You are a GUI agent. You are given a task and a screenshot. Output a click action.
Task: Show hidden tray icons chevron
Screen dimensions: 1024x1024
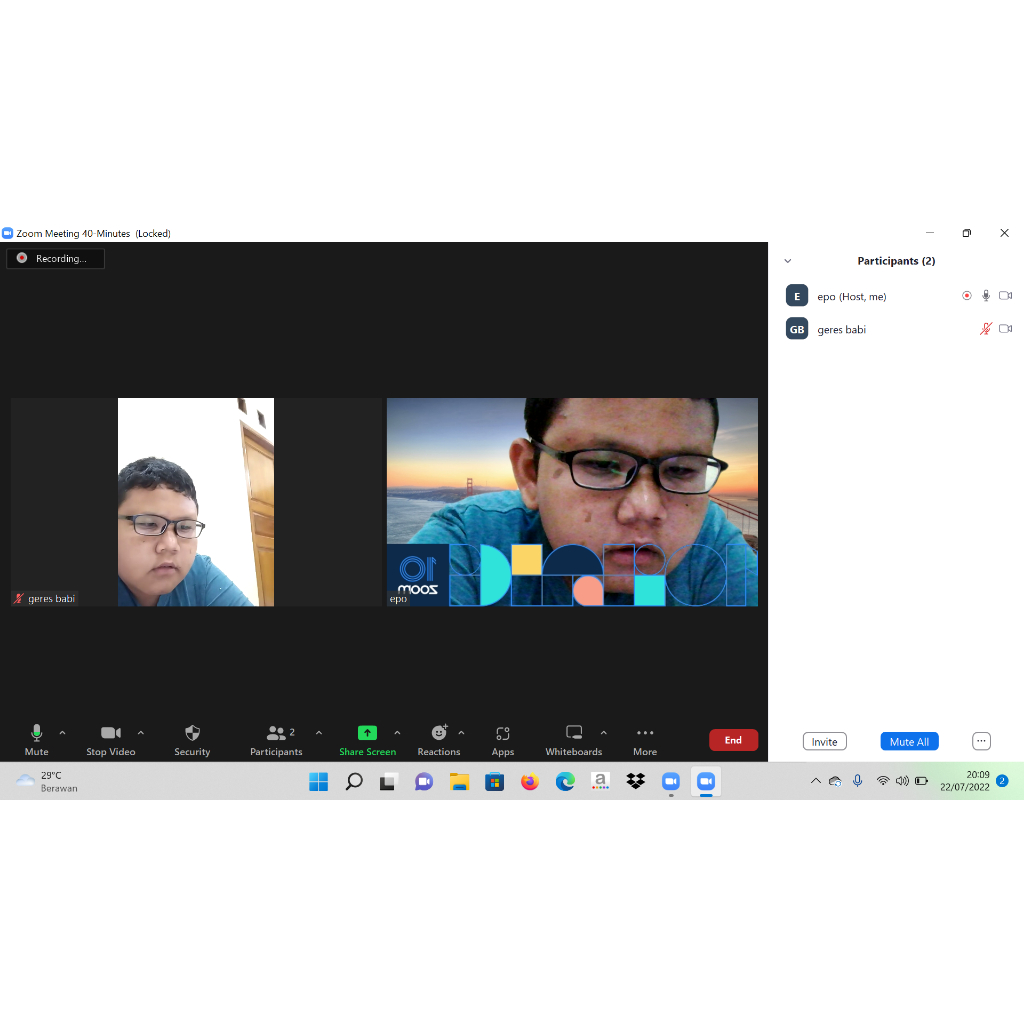pos(816,780)
